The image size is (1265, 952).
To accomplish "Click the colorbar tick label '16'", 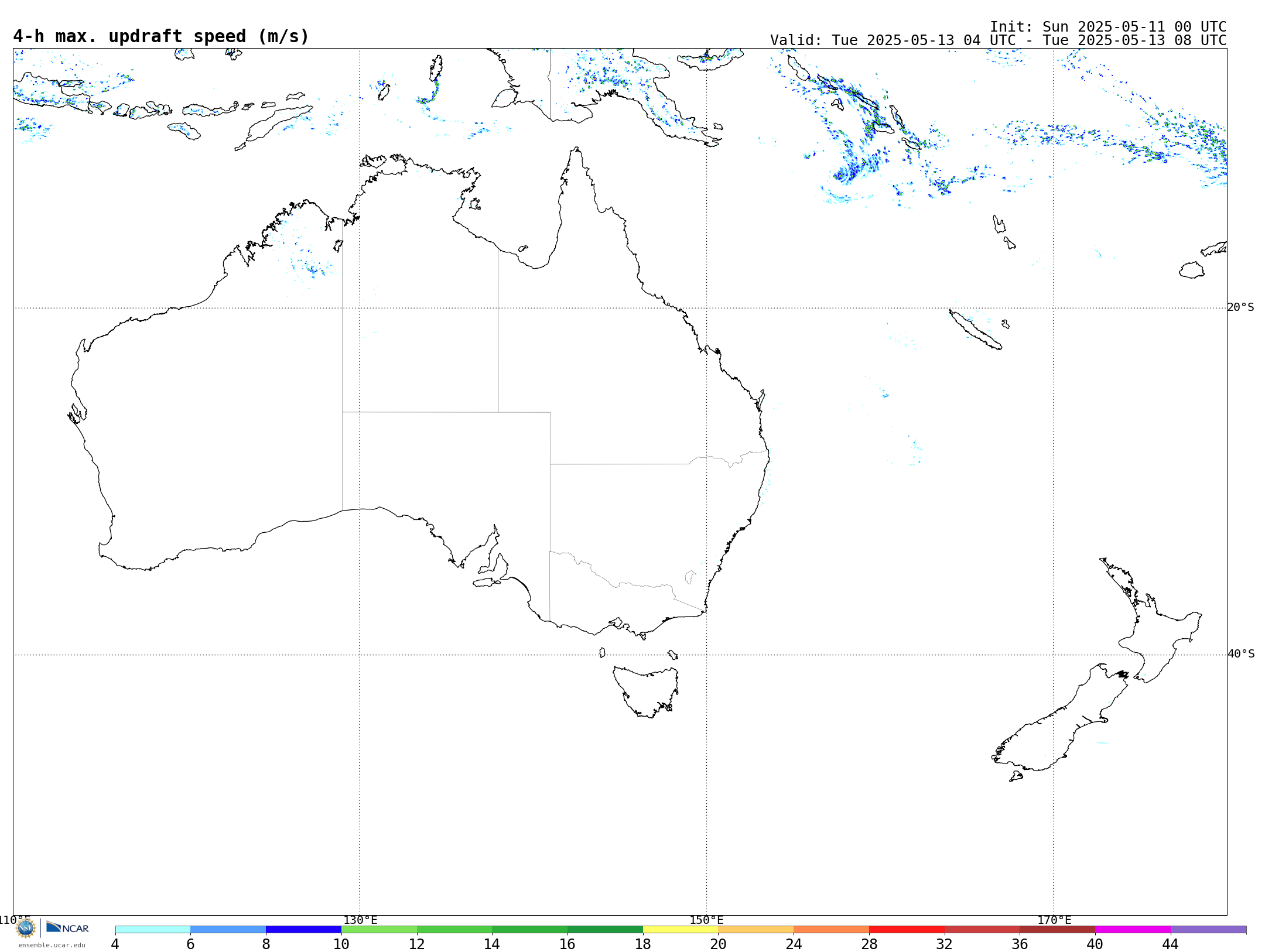I will point(567,944).
